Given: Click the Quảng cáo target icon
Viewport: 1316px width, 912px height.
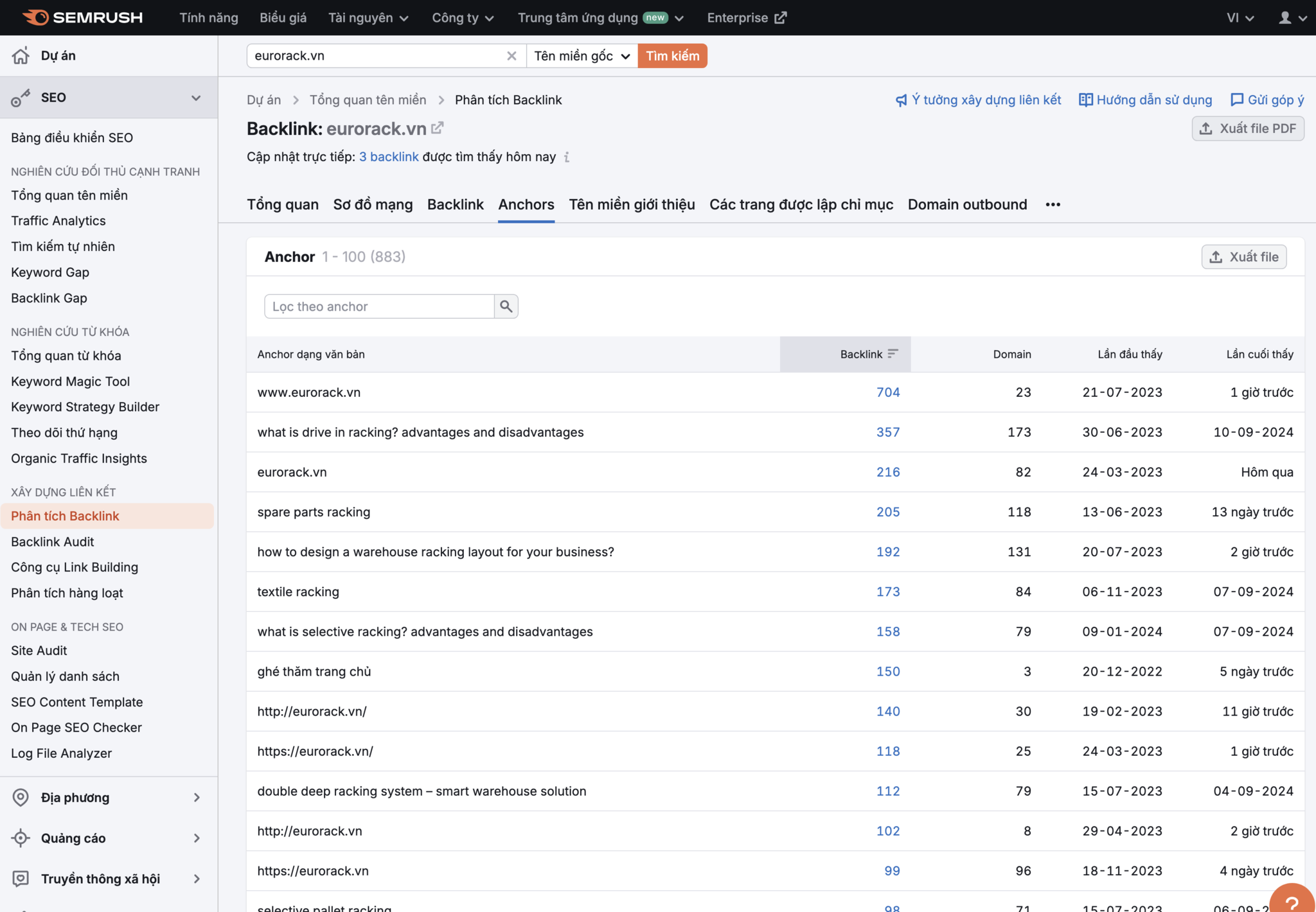Looking at the screenshot, I should (x=21, y=838).
